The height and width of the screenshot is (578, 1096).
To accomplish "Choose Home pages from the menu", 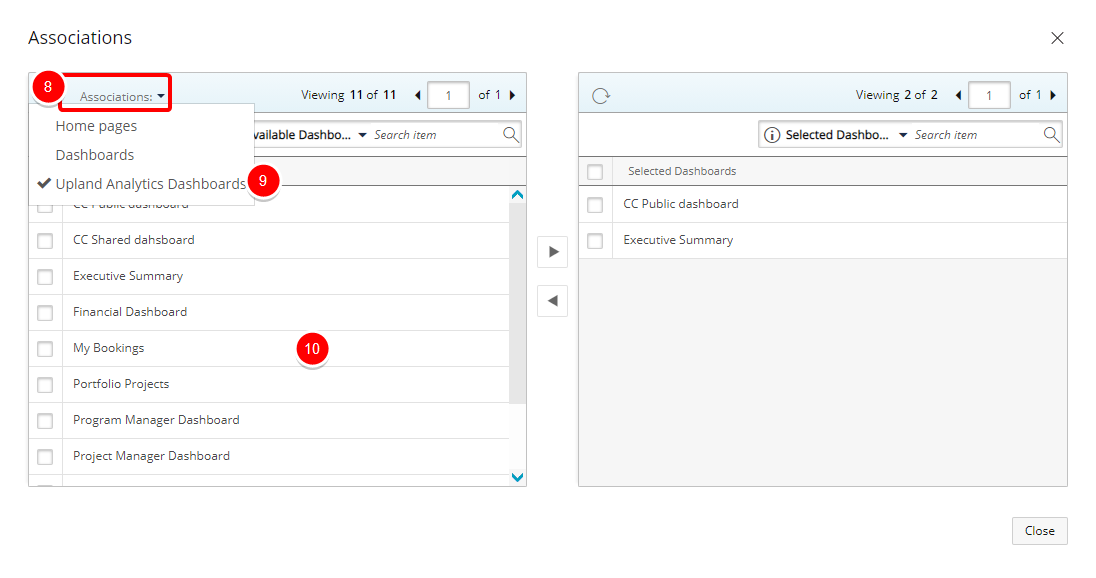I will click(96, 126).
